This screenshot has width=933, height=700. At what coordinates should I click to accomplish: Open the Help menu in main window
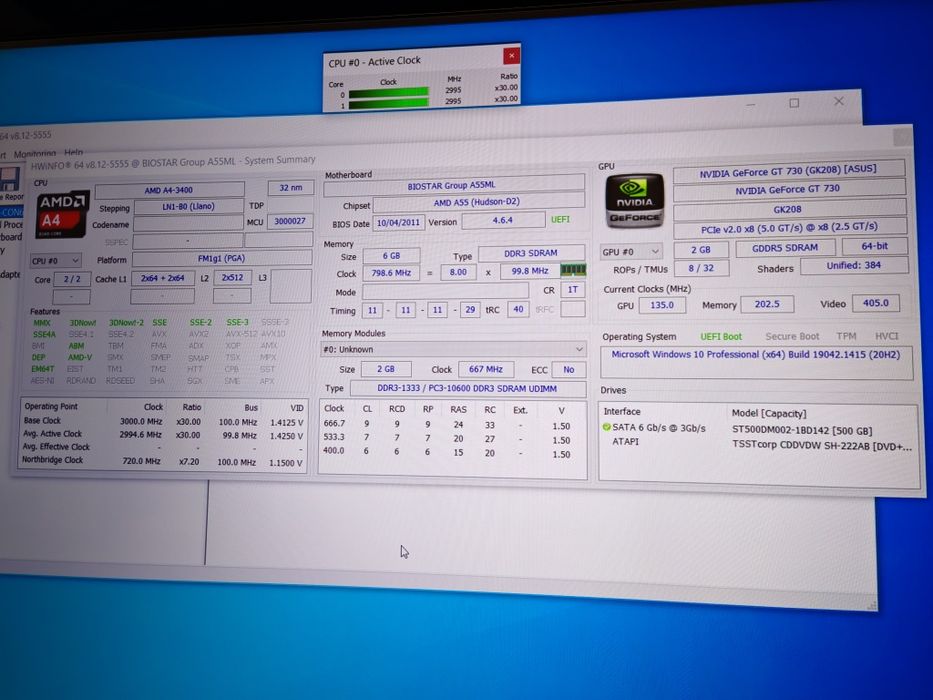(73, 152)
